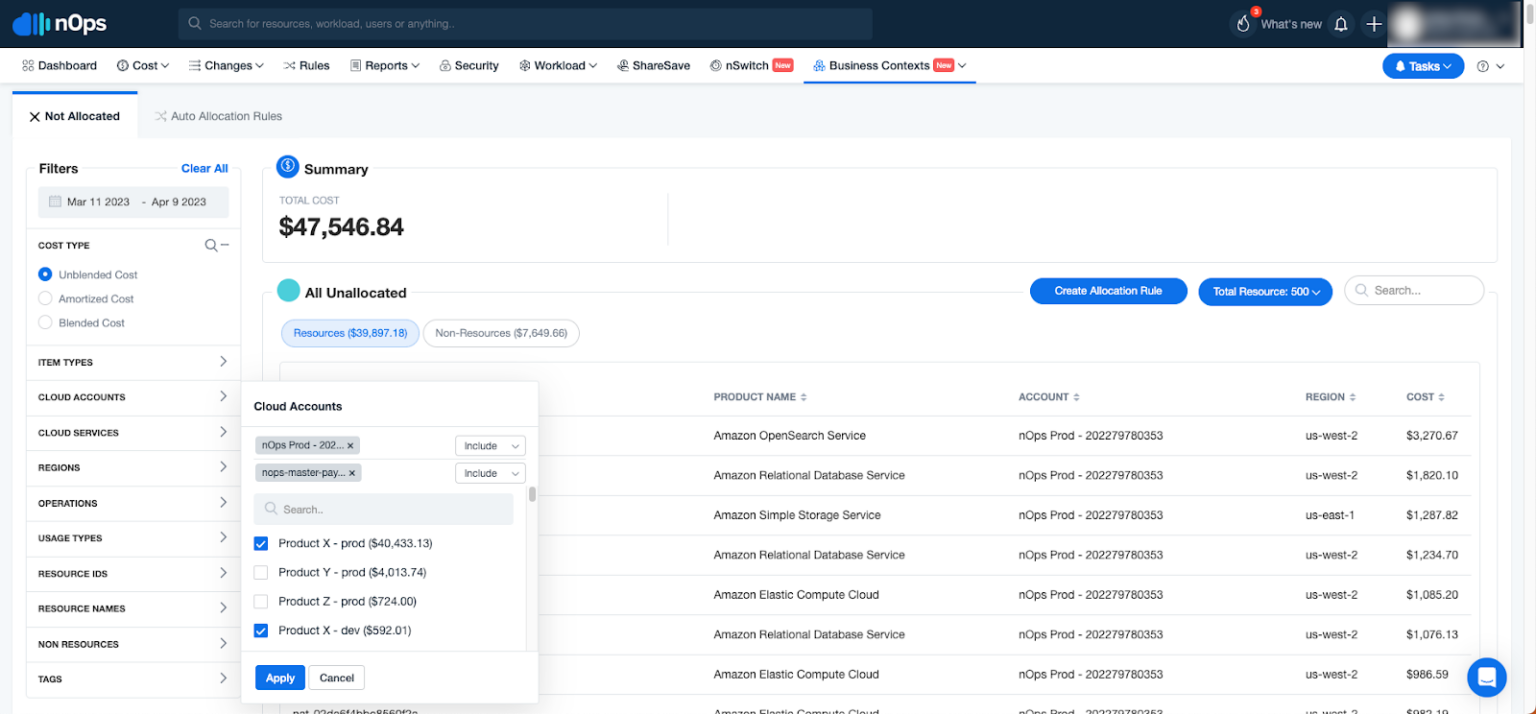Select the Amortized Cost radio button
This screenshot has height=714, width=1536.
click(47, 298)
